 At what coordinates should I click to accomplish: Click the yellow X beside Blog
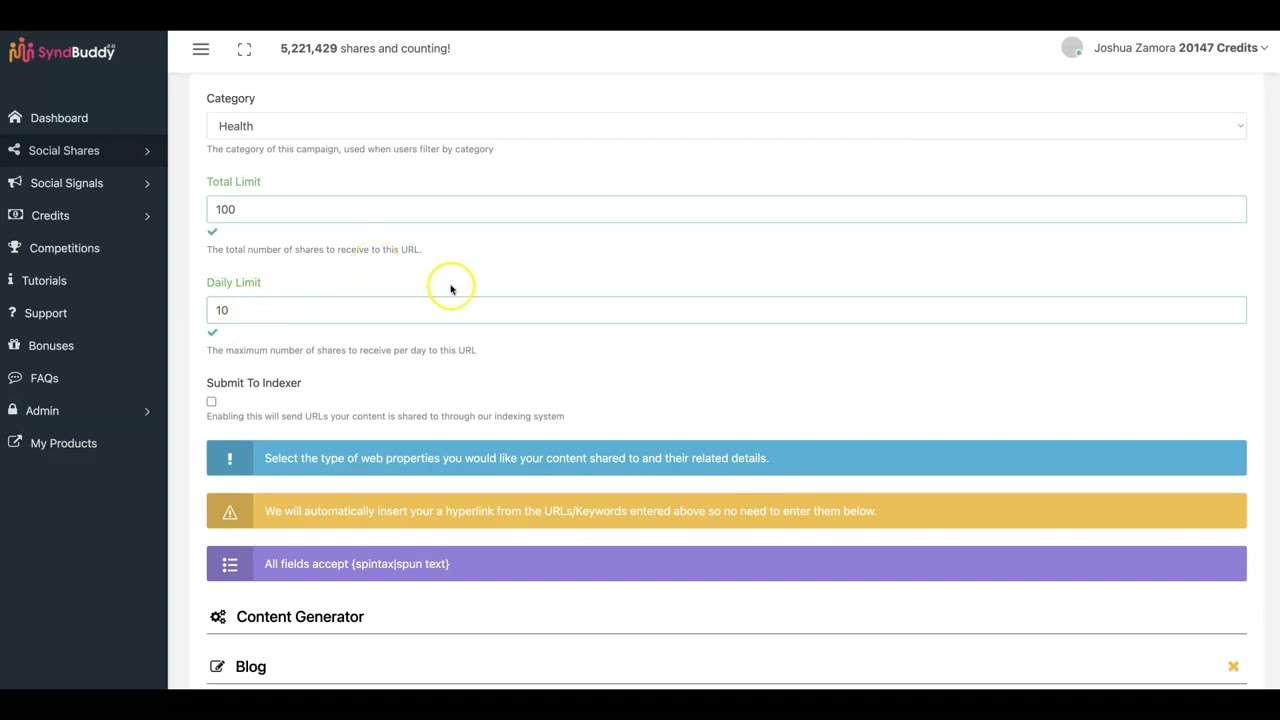click(x=1233, y=666)
